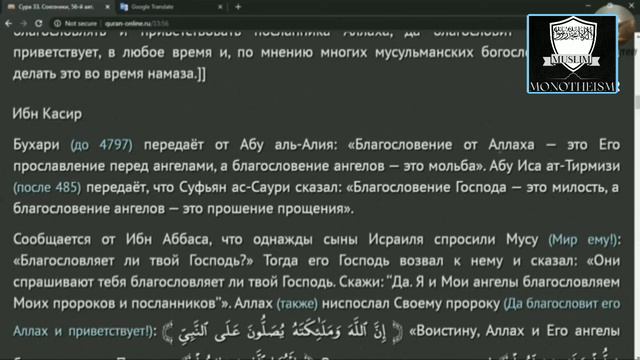Click the 'Ибн Касир' heading
Screen dimensions: 640x360
[47, 113]
